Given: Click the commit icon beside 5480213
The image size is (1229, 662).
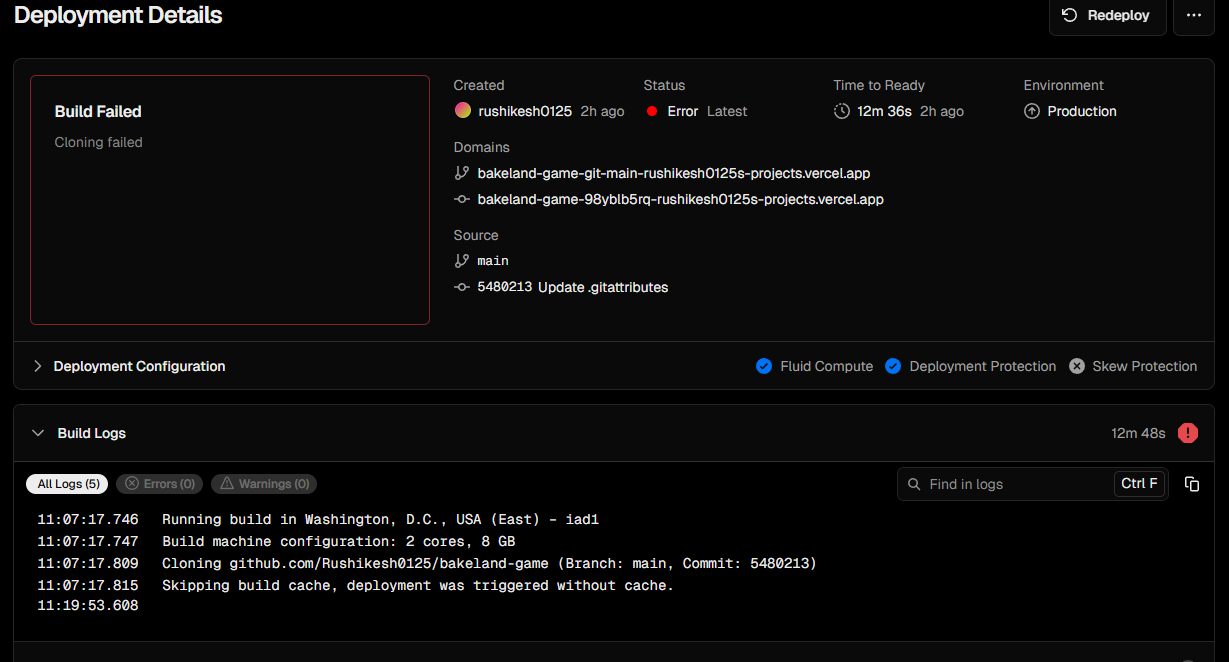Looking at the screenshot, I should (462, 287).
